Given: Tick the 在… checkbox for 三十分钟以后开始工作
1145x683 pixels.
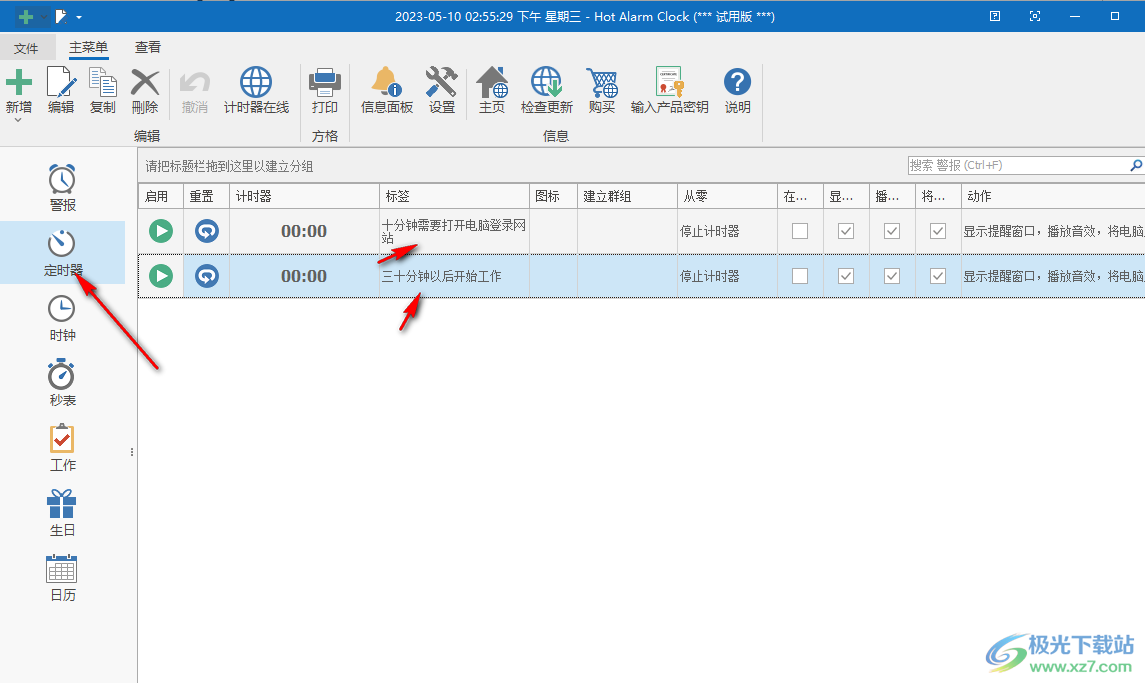Looking at the screenshot, I should [800, 276].
